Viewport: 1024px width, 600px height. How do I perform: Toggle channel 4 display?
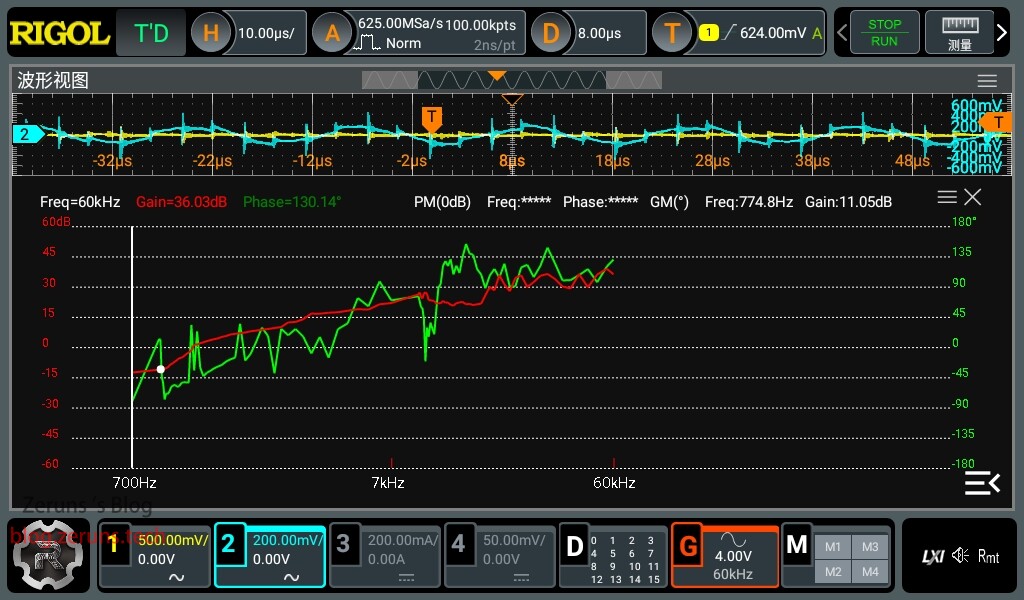458,545
